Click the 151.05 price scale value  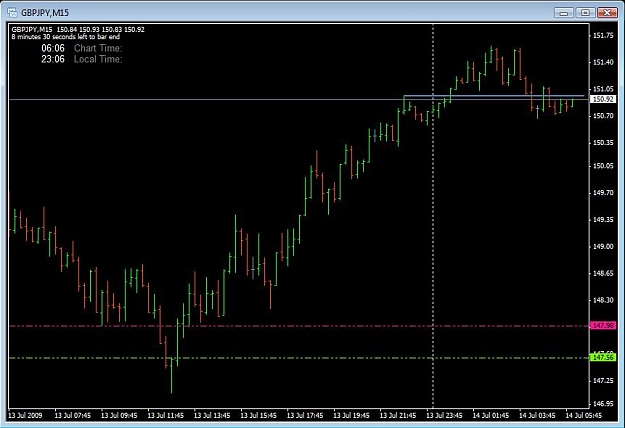pos(603,89)
